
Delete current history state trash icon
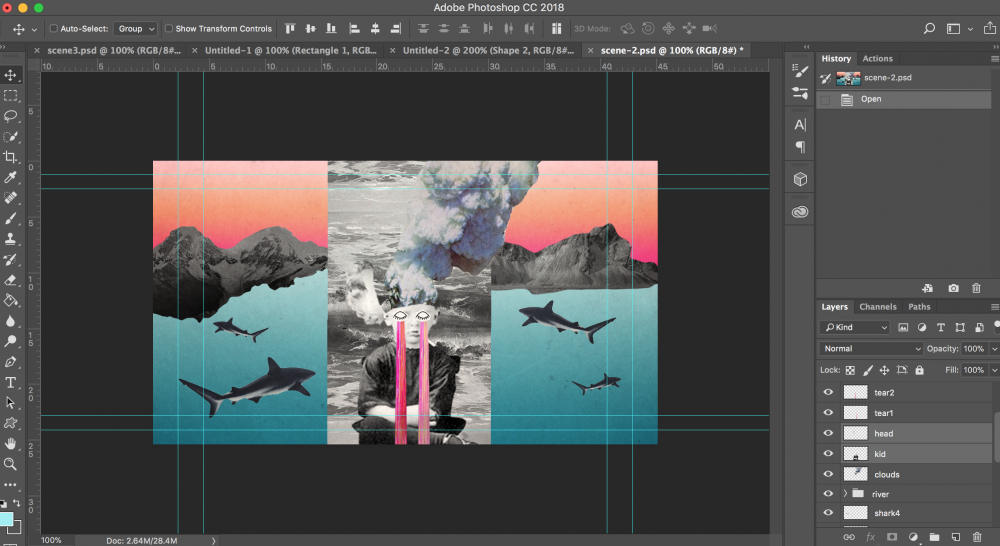tap(976, 288)
